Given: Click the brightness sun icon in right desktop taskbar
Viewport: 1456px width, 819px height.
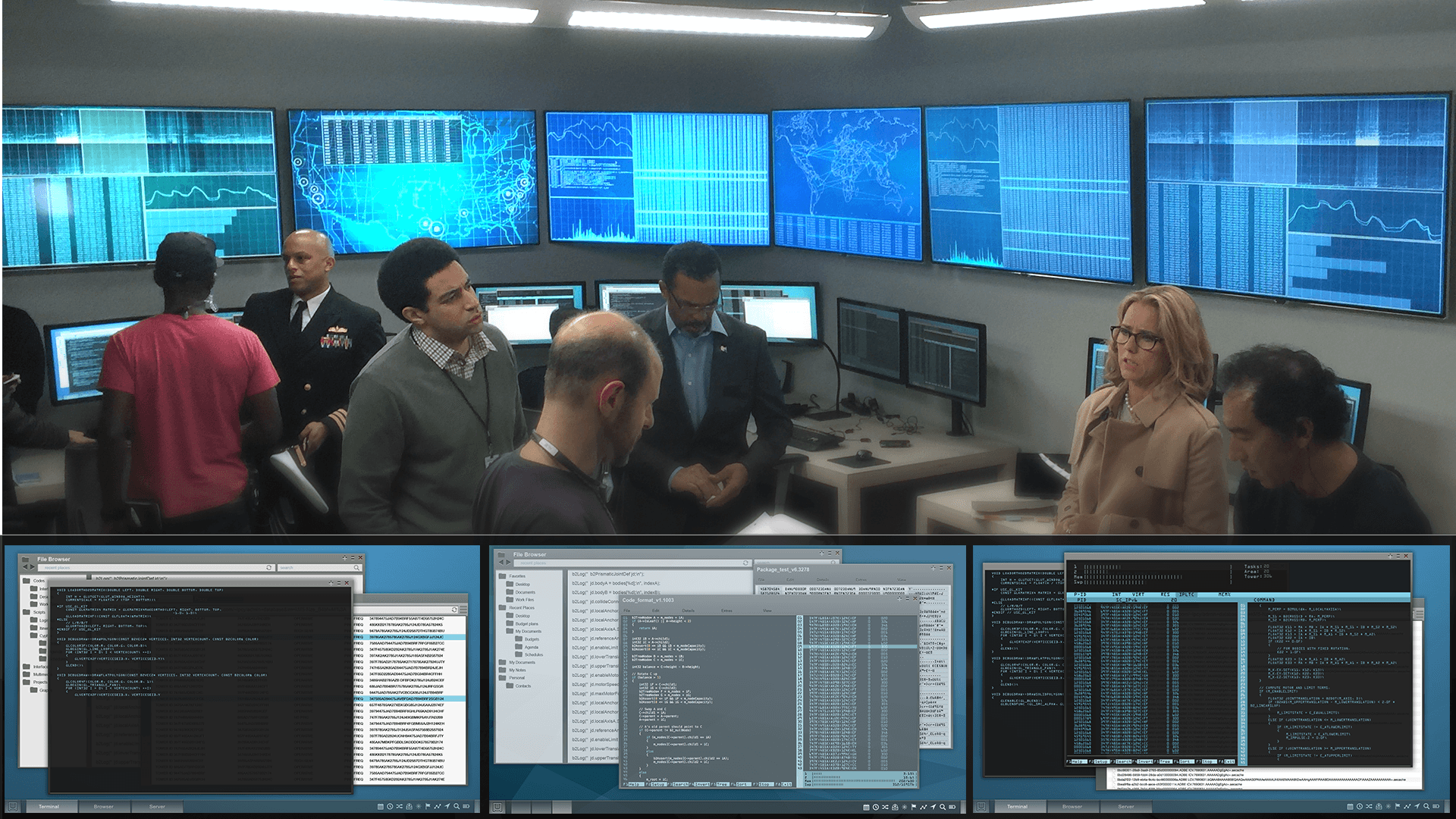Looking at the screenshot, I should point(1388,806).
